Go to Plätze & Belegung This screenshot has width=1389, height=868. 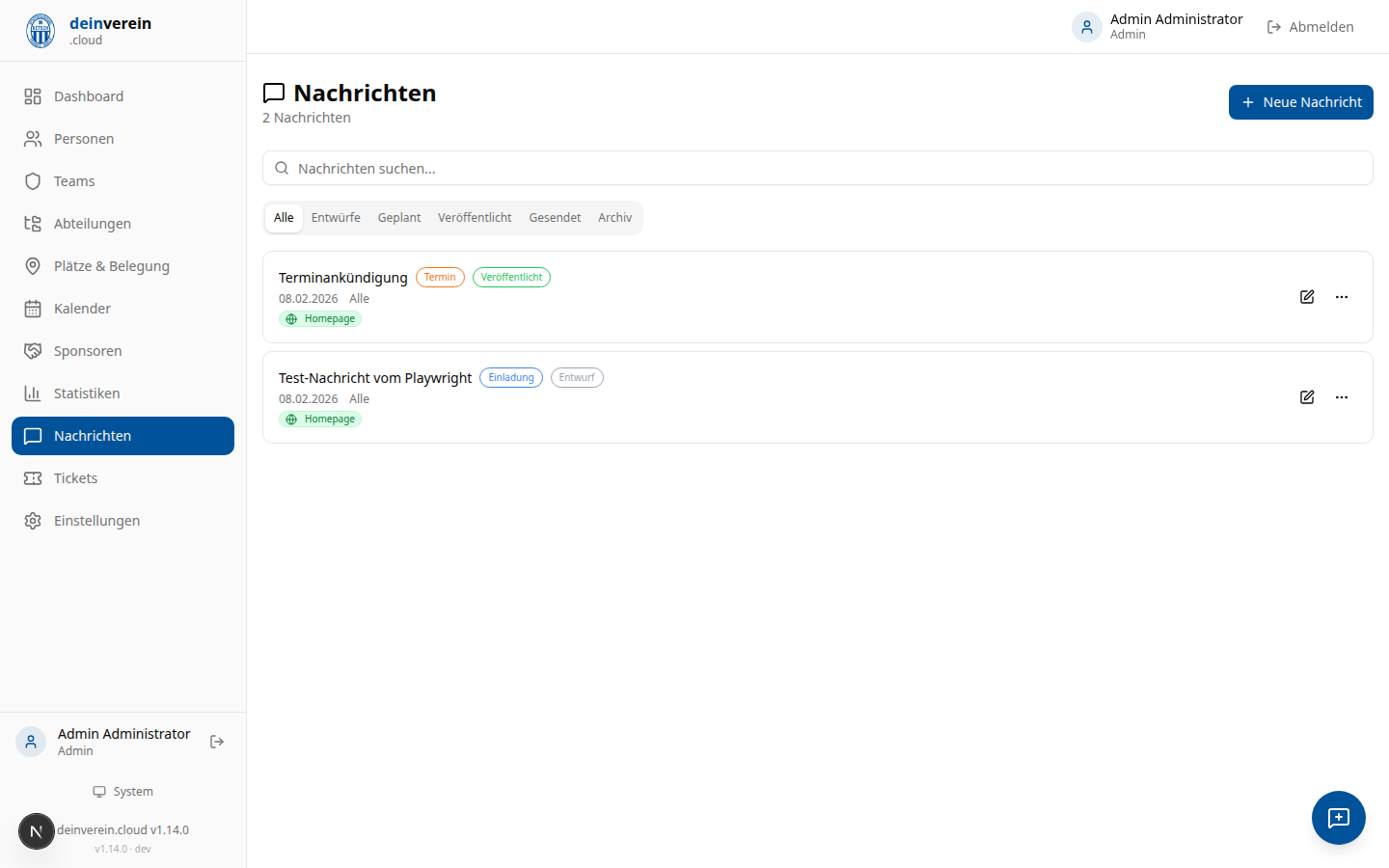(x=111, y=266)
